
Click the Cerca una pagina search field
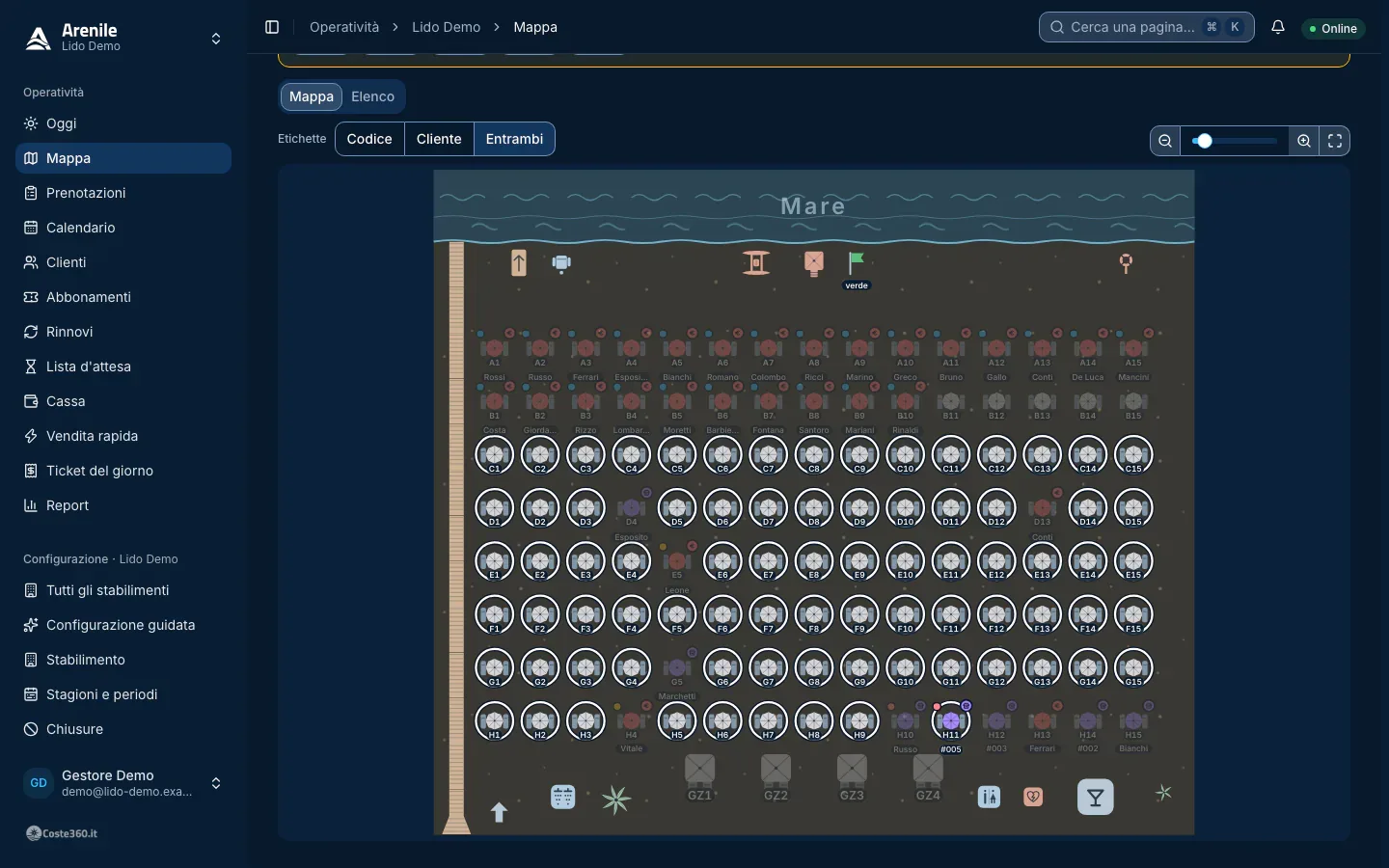pyautogui.click(x=1147, y=27)
